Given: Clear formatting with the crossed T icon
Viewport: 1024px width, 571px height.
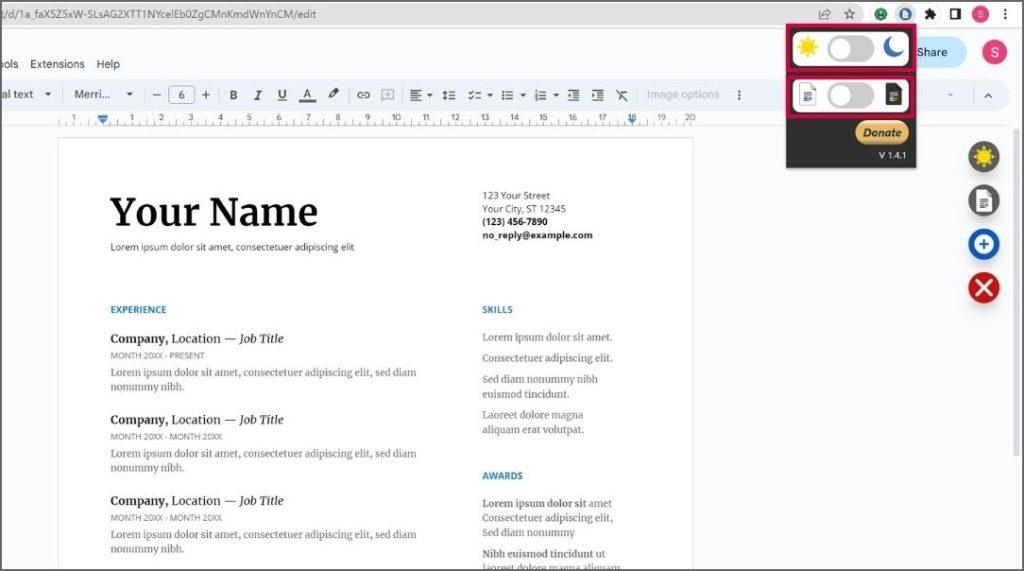Looking at the screenshot, I should tap(622, 95).
